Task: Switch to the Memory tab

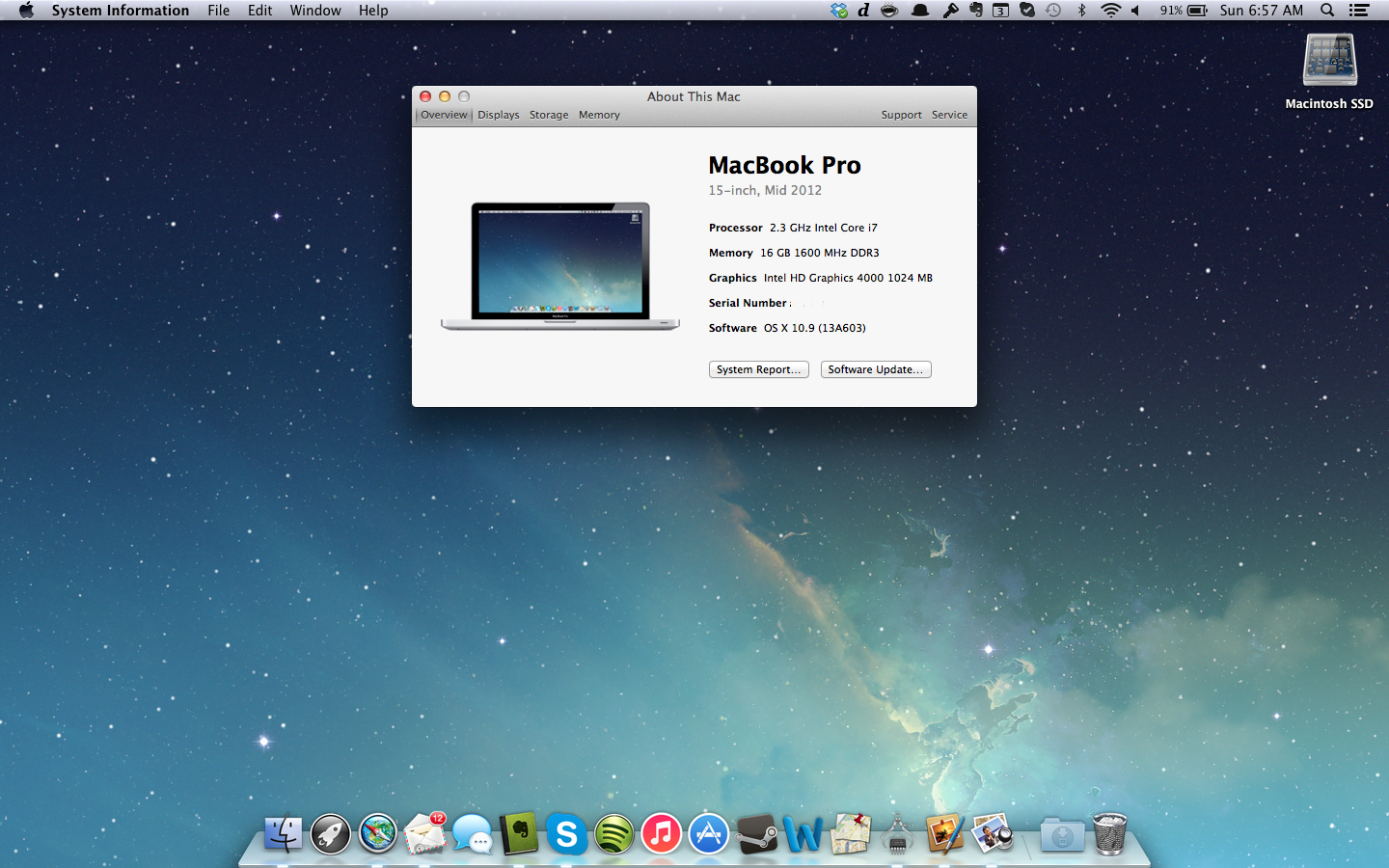Action: (599, 115)
